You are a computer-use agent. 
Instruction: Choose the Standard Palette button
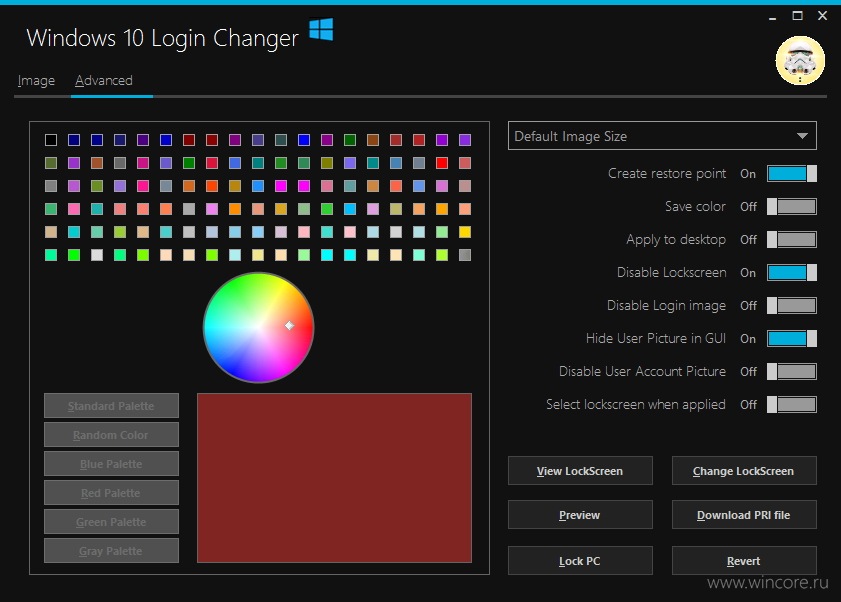pyautogui.click(x=111, y=406)
